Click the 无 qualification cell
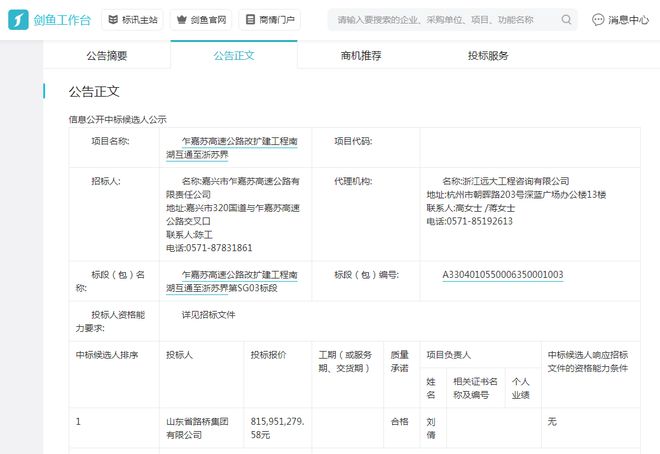Viewport: 660px width, 454px height. click(552, 421)
